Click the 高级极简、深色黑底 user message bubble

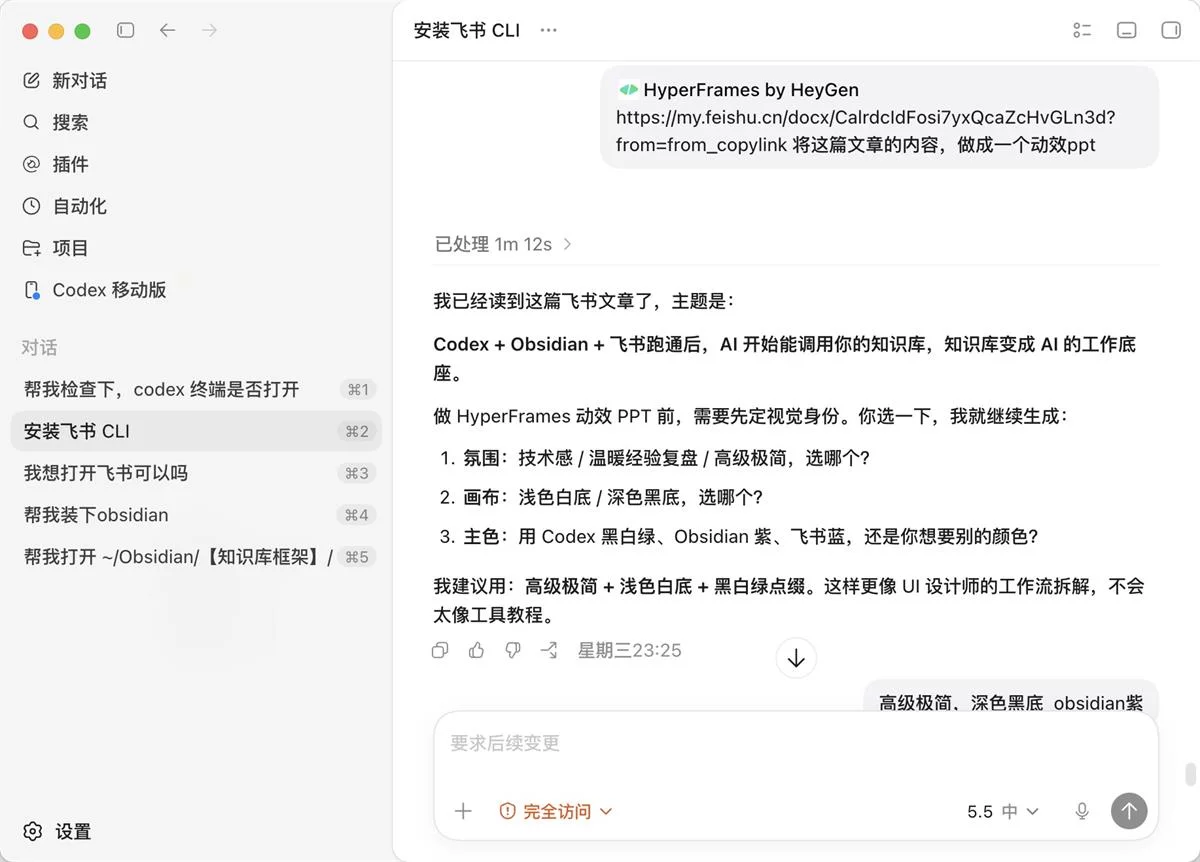point(1011,697)
